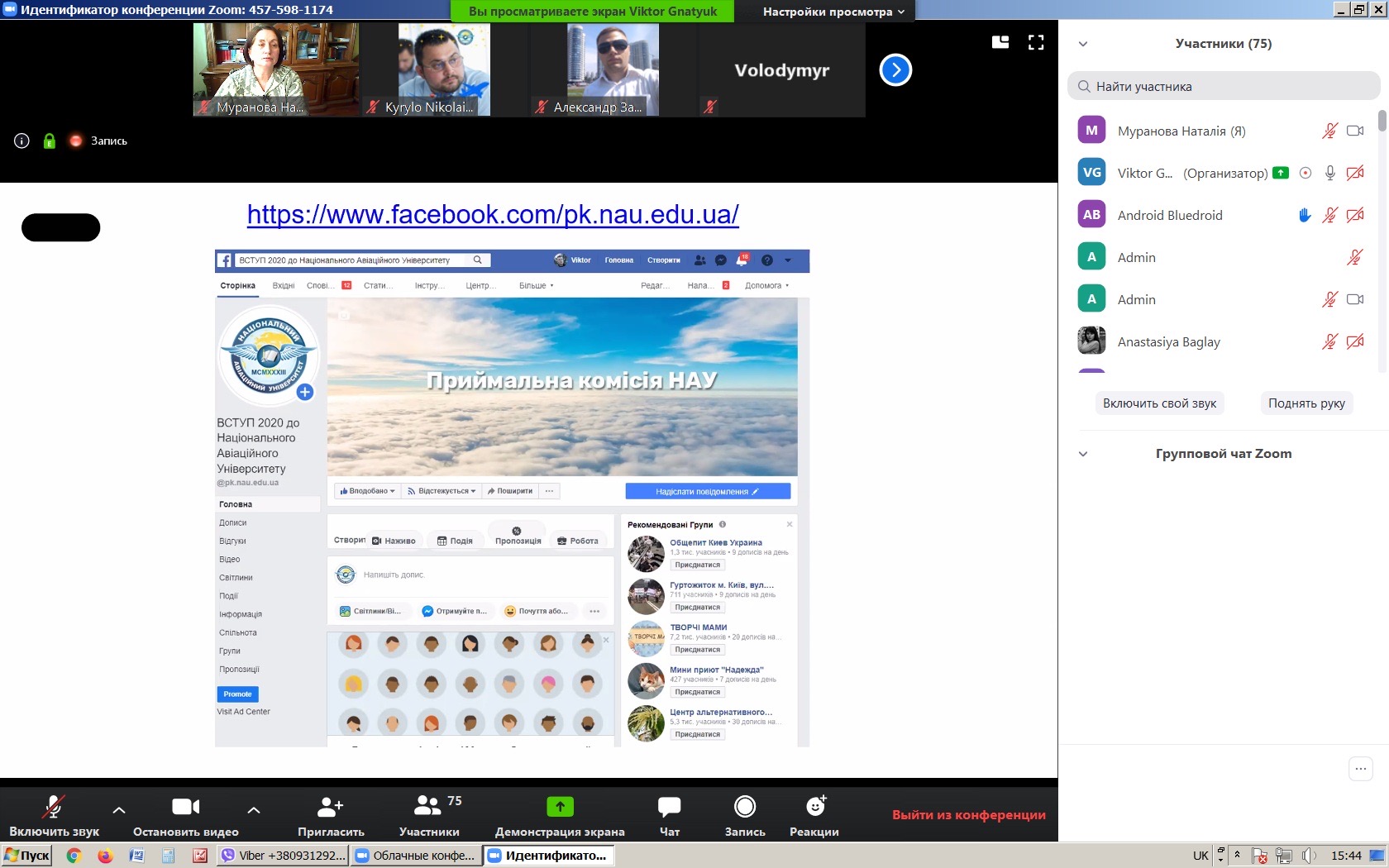Image resolution: width=1389 pixels, height=868 pixels.
Task: Click the meeting info icon
Action: [22, 141]
